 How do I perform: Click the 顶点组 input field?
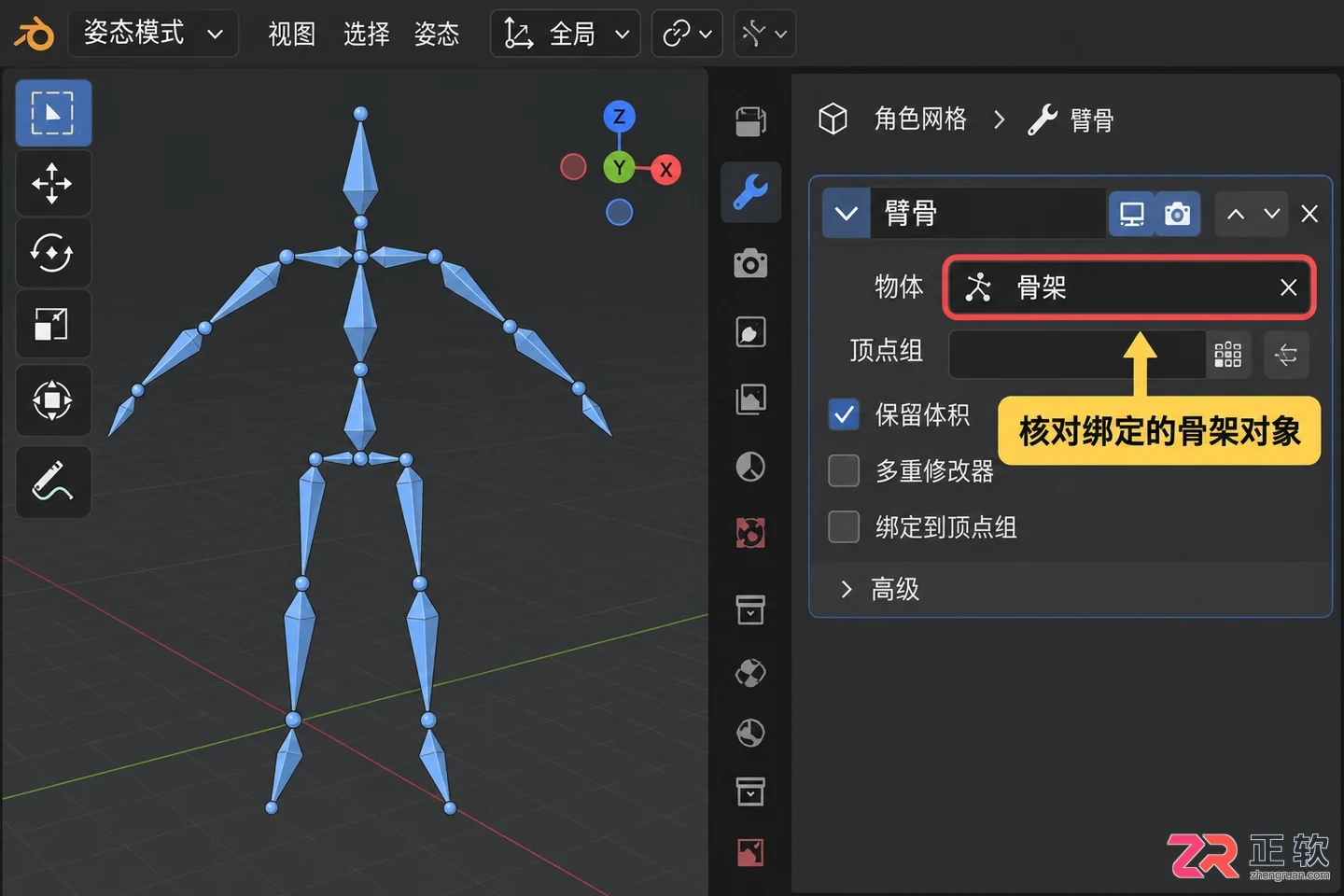(x=1077, y=355)
